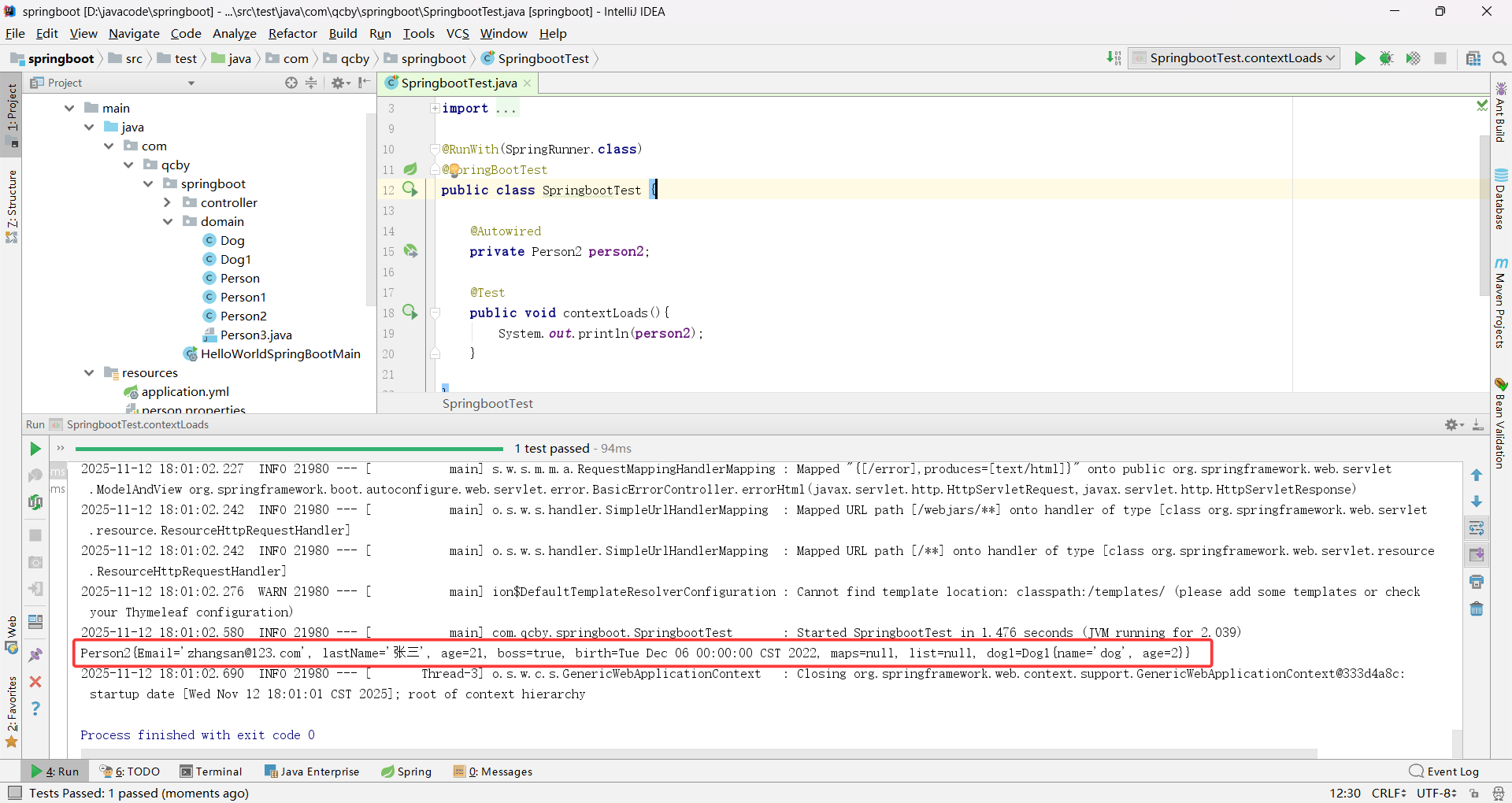Image resolution: width=1512 pixels, height=803 pixels.
Task: Collapse the resources folder
Action: click(x=89, y=372)
